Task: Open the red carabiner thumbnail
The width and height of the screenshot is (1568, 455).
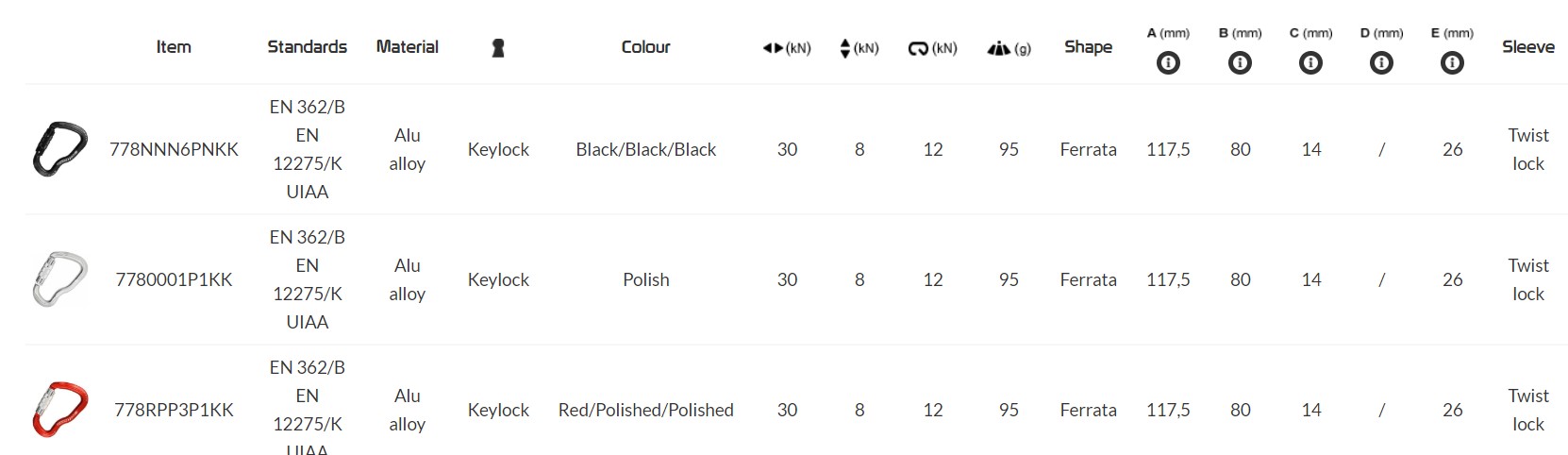Action: click(59, 410)
